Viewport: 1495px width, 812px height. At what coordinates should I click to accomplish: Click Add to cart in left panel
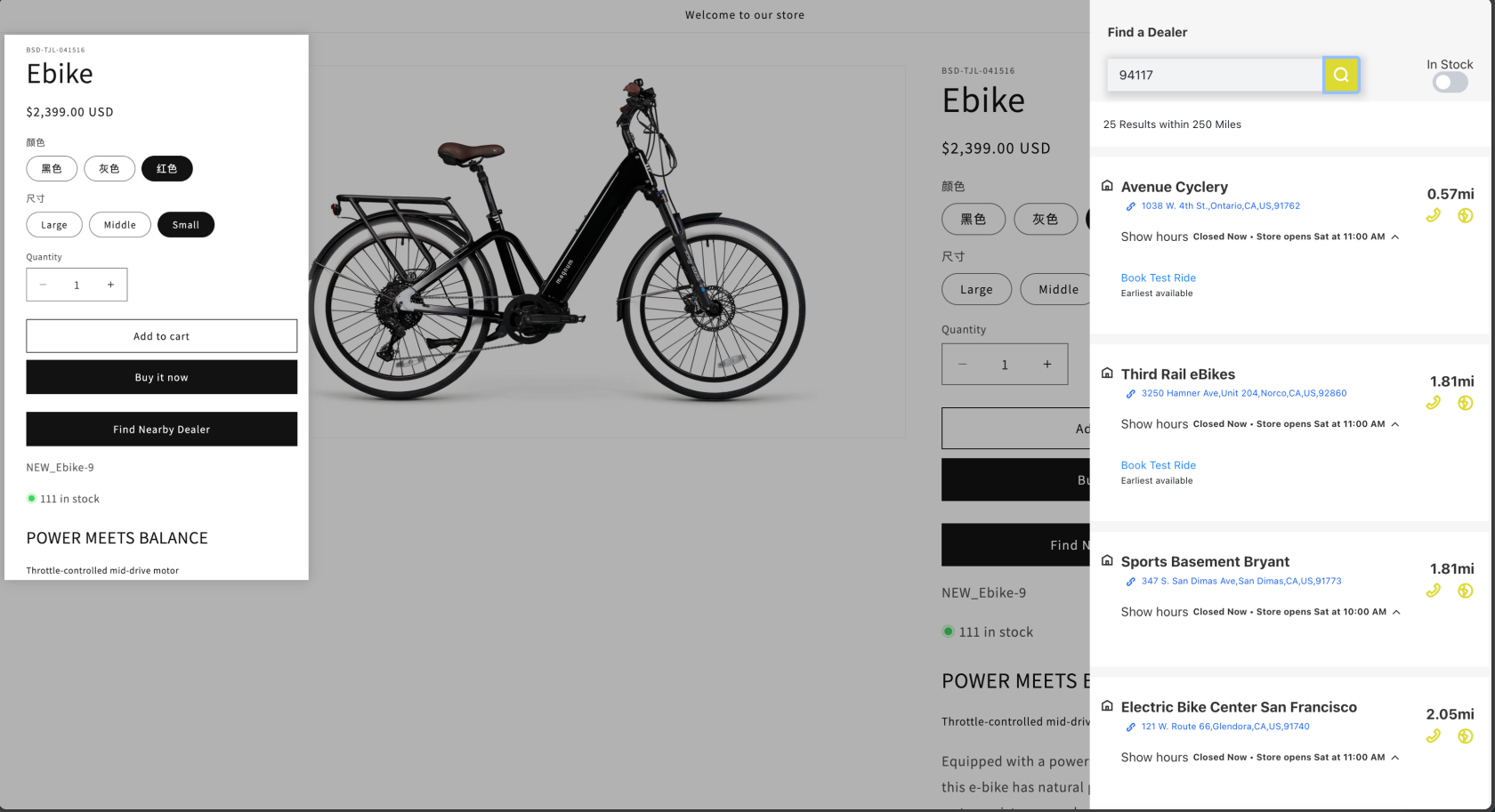click(162, 336)
